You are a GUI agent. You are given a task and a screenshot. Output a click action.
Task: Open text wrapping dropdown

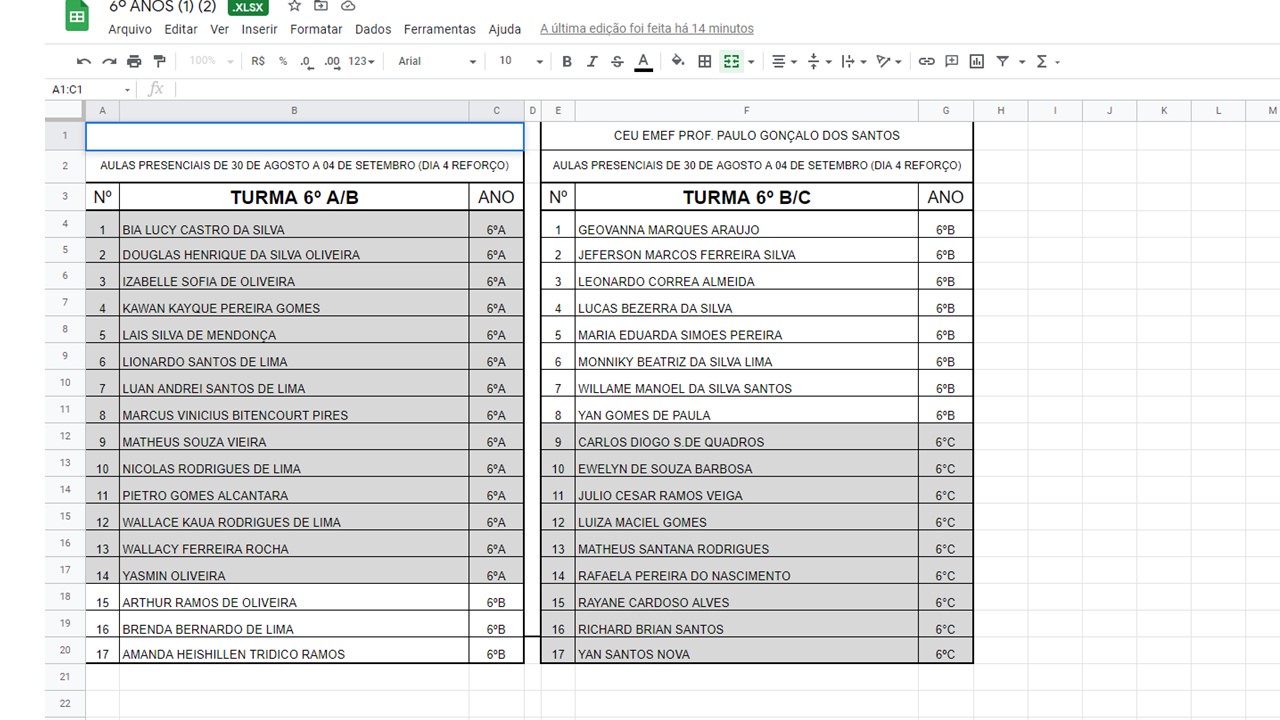[x=853, y=62]
